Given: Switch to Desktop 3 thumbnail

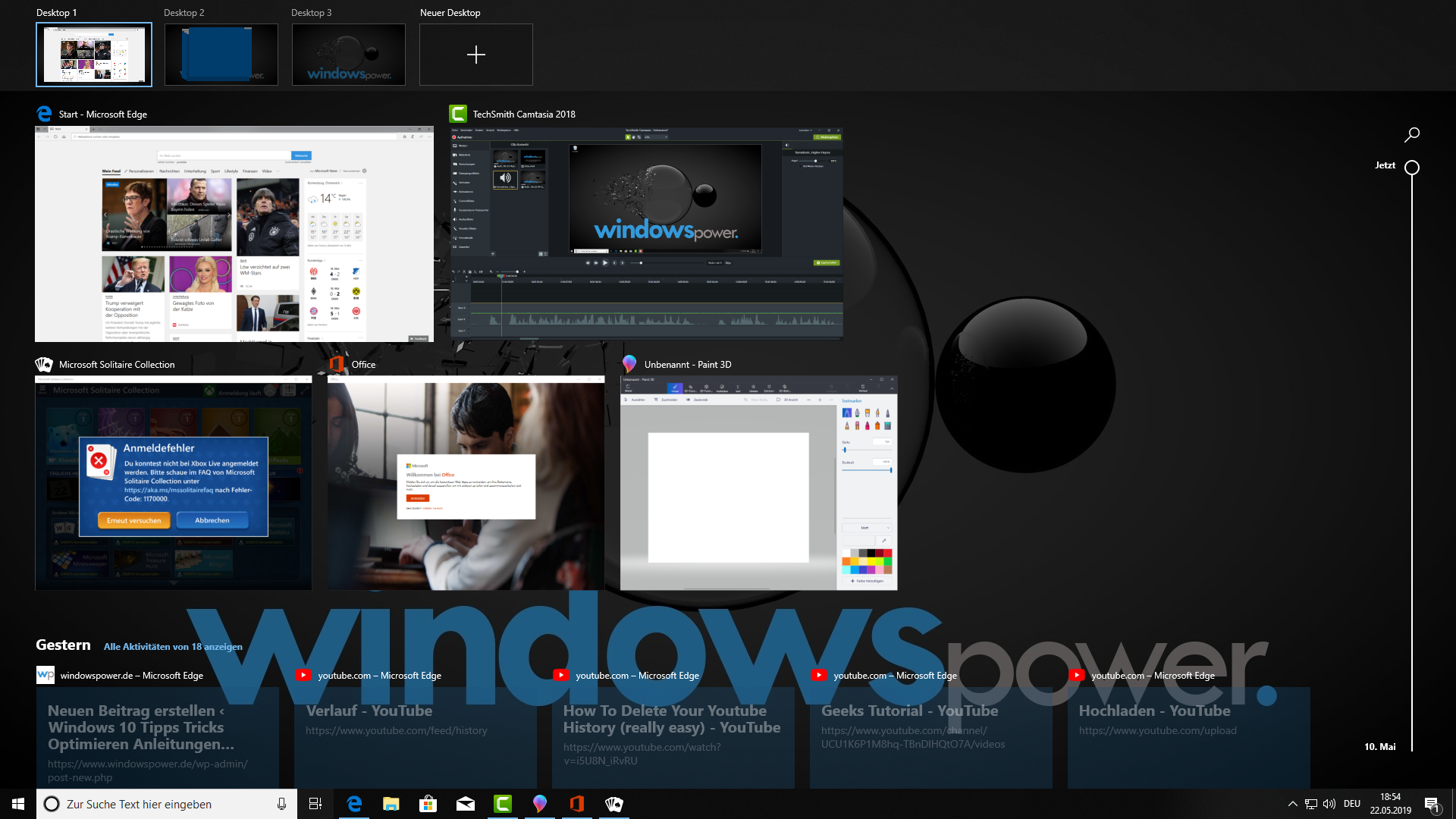Looking at the screenshot, I should click(349, 55).
